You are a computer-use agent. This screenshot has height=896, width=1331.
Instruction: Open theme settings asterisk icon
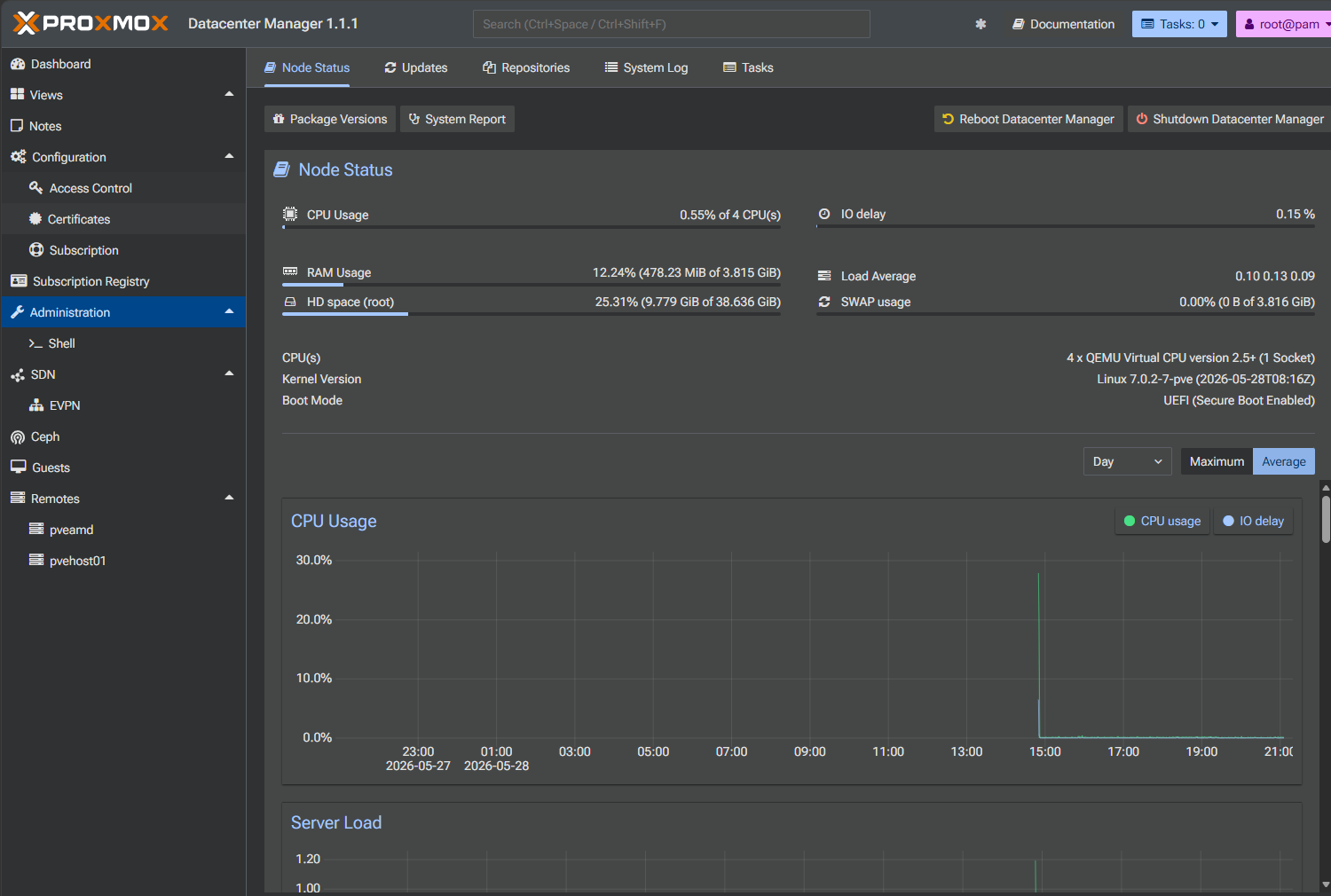coord(981,24)
